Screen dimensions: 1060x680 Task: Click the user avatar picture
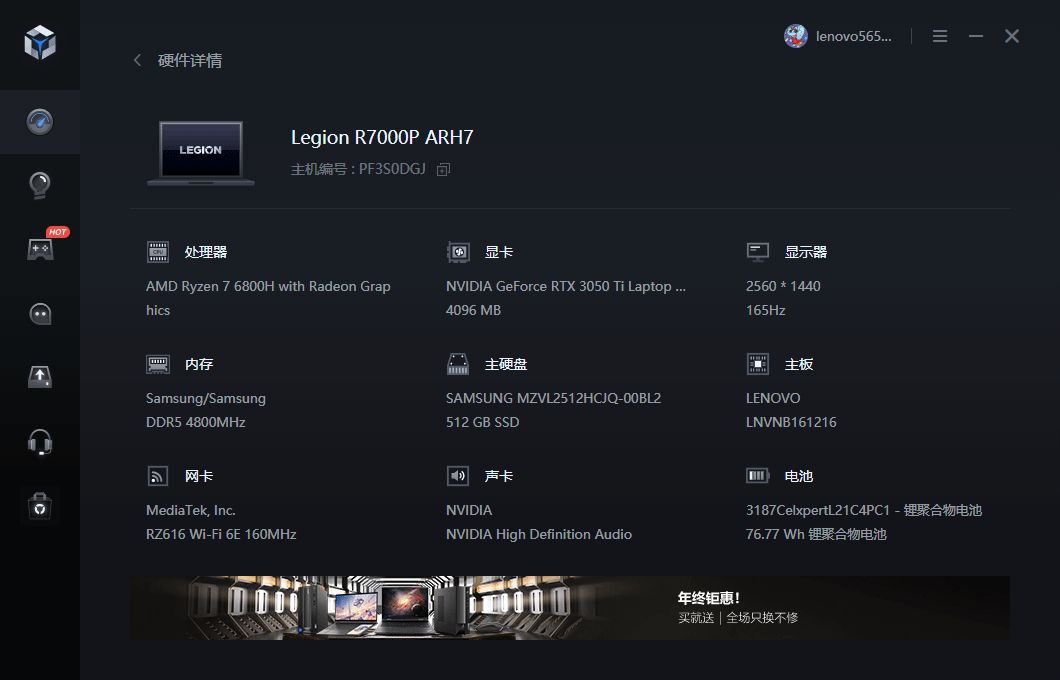[796, 36]
